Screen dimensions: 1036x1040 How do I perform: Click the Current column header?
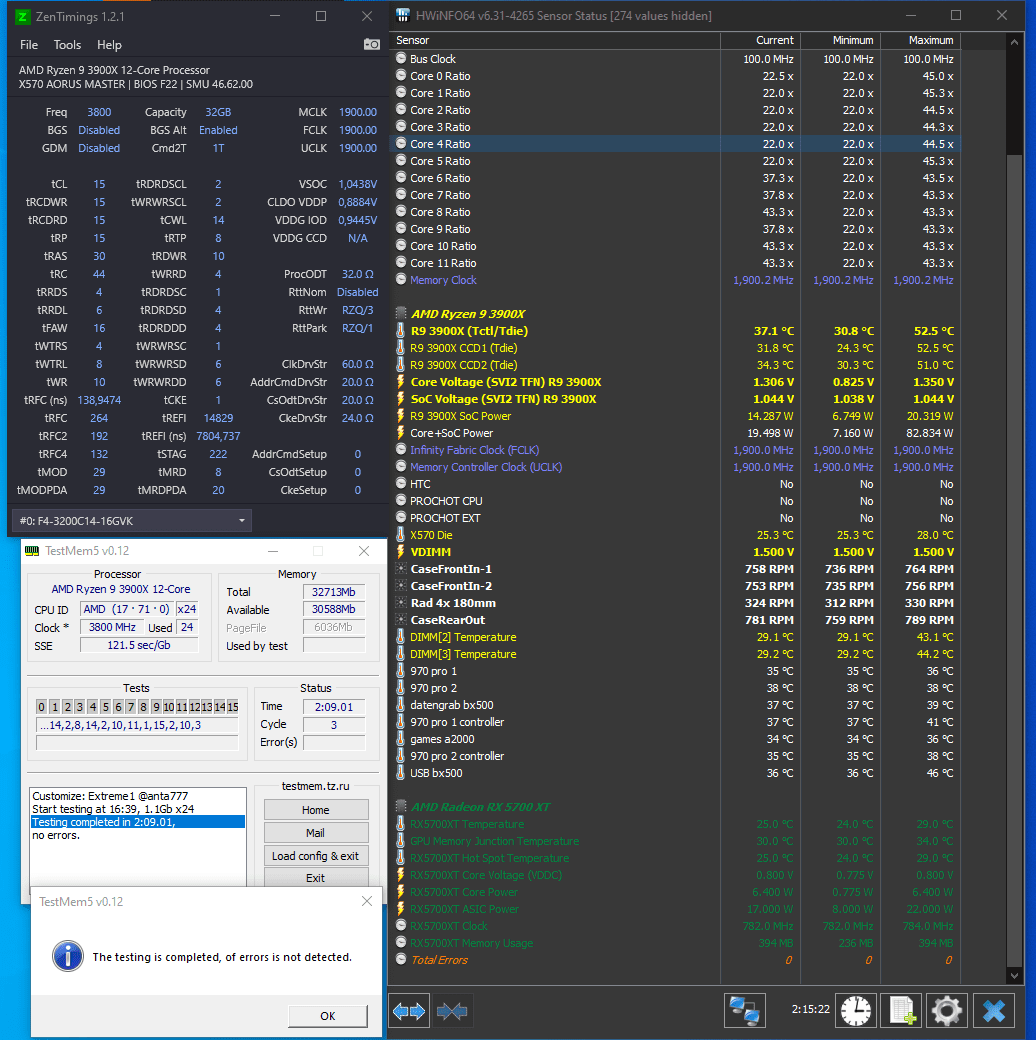(x=761, y=40)
